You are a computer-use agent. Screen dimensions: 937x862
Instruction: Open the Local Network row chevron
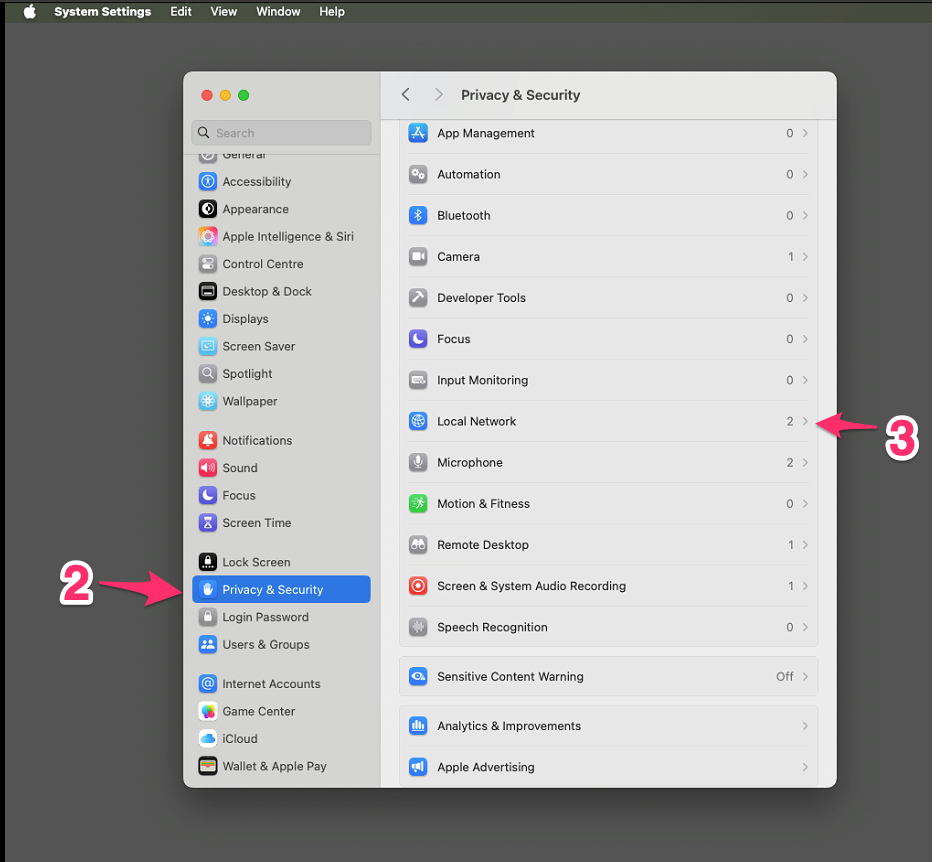(805, 421)
